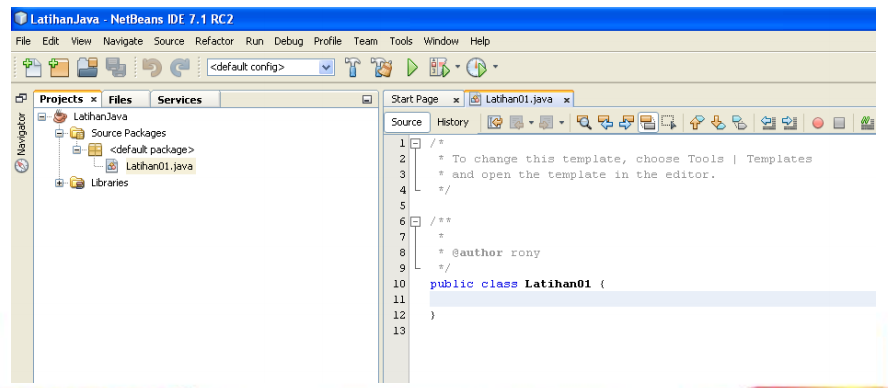Click the Open Project folder icon

(88, 67)
